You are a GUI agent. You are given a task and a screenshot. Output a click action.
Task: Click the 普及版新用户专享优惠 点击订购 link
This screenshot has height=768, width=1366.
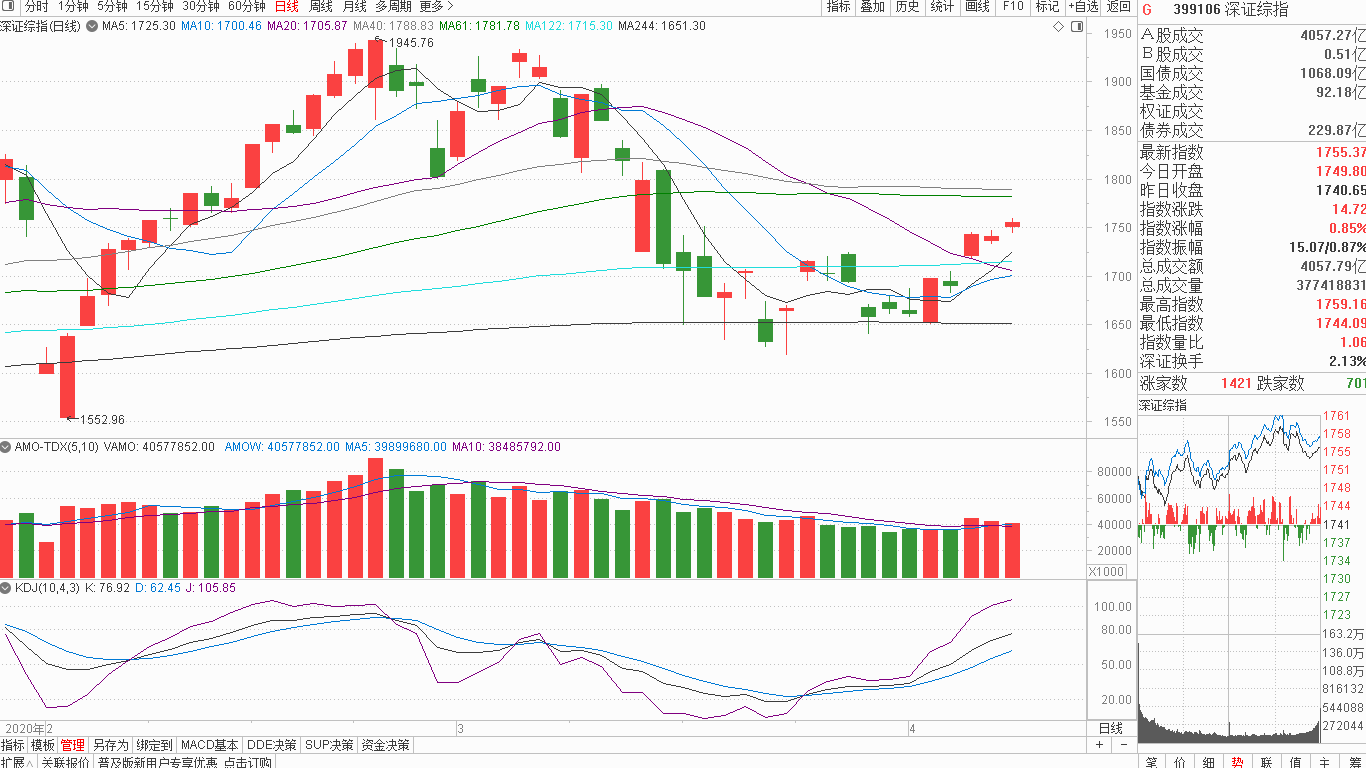(x=184, y=762)
